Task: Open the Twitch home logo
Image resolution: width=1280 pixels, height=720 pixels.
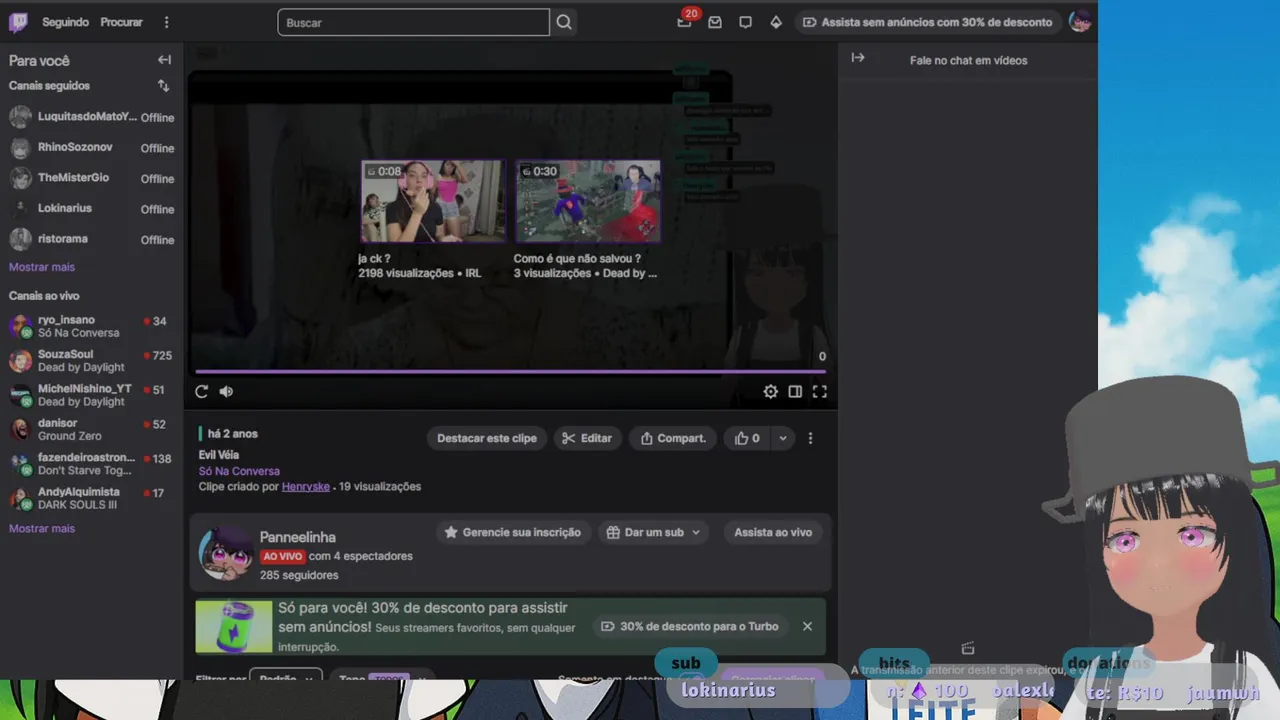Action: click(x=19, y=22)
